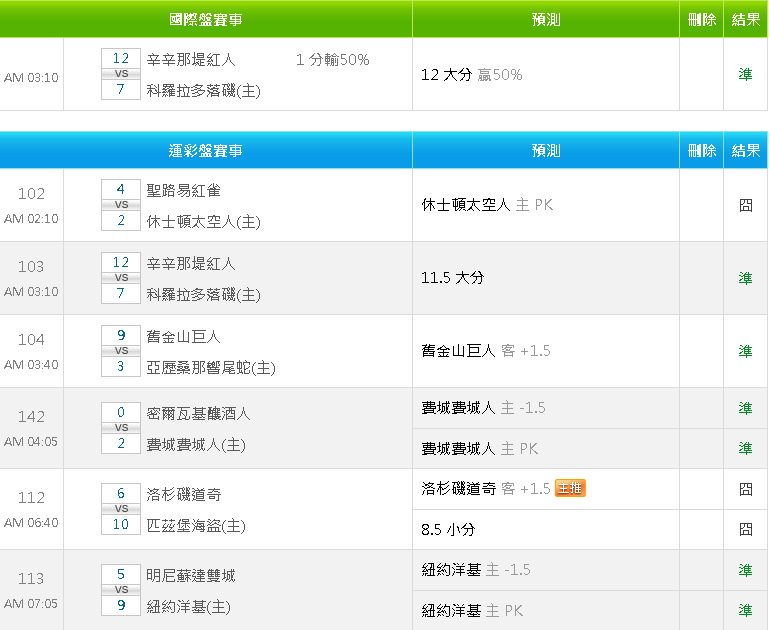Click game number 103
Viewport: 769px width, 630px height.
point(31,266)
